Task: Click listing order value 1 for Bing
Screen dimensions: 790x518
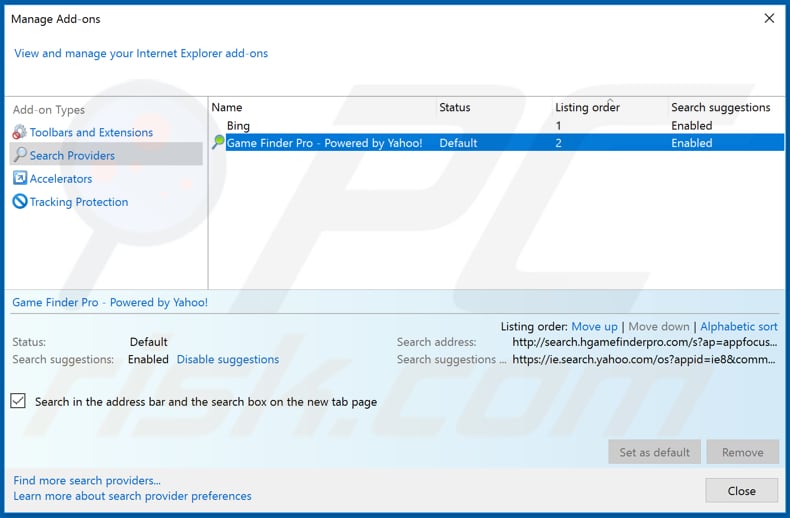Action: click(x=558, y=125)
